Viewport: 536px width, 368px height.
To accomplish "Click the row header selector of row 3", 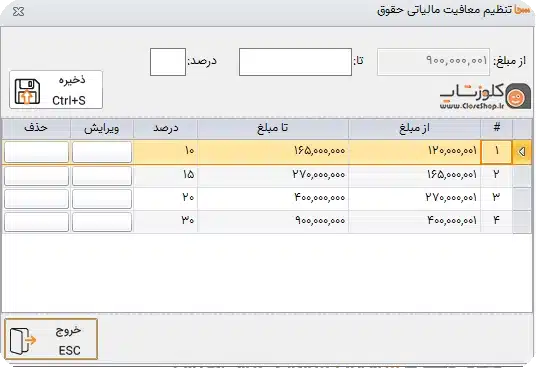I will coord(522,199).
